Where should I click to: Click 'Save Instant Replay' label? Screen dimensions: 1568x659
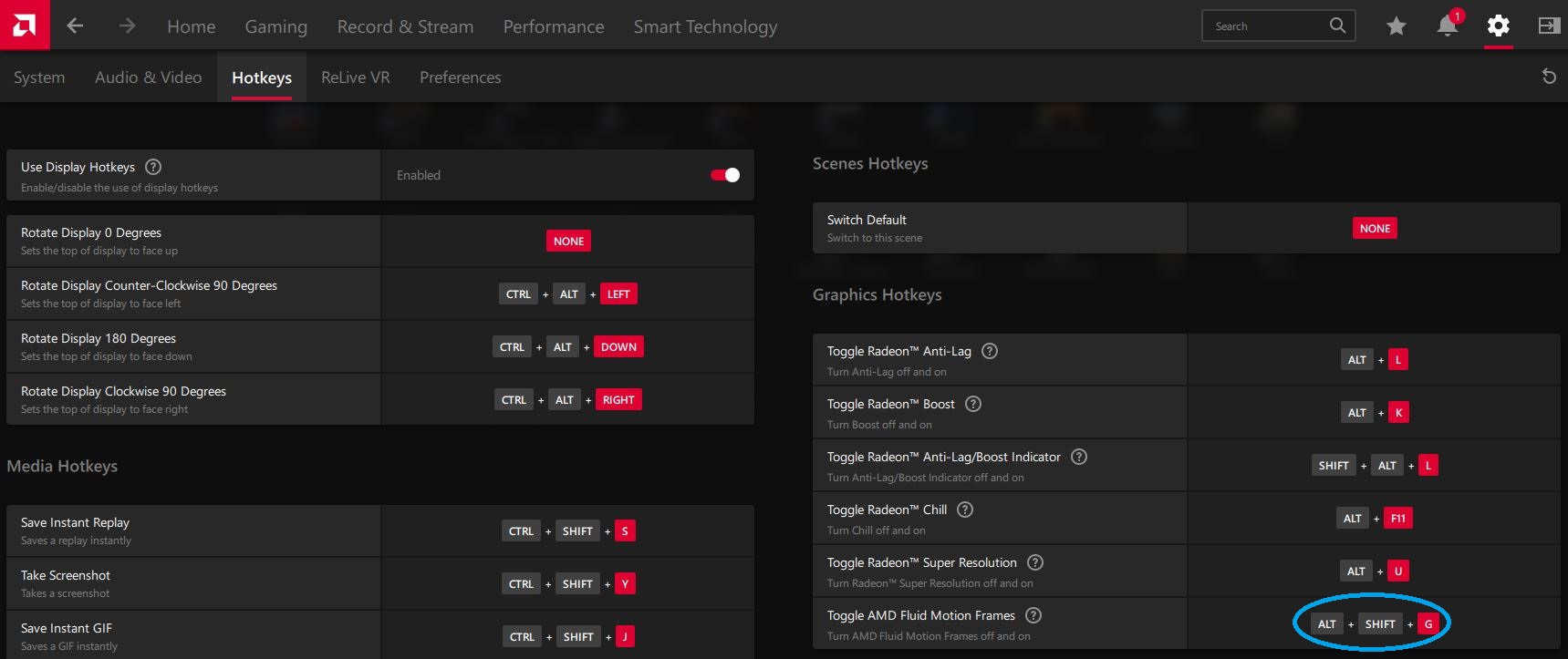(75, 522)
